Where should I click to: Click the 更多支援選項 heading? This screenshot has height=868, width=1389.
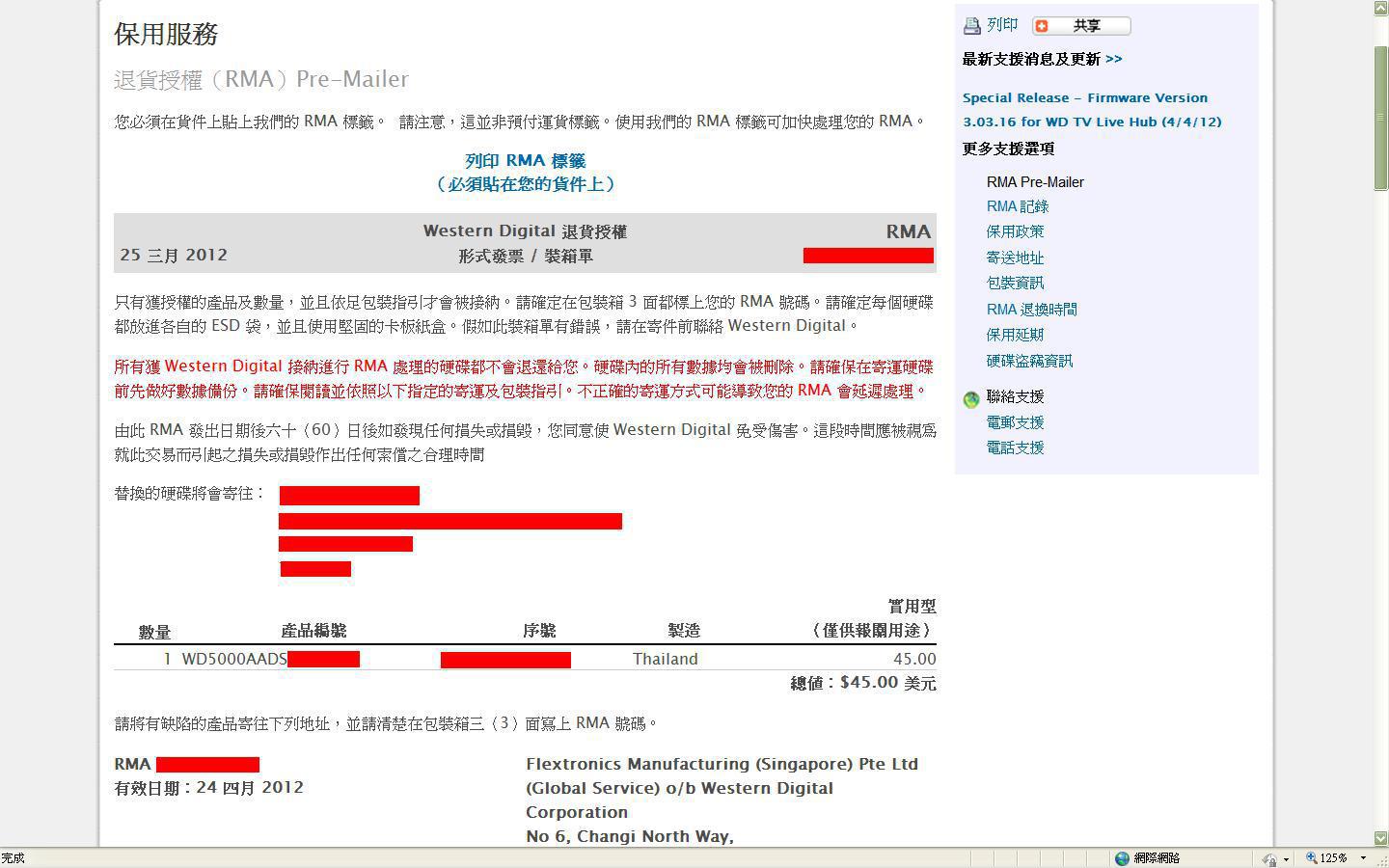(x=1008, y=149)
